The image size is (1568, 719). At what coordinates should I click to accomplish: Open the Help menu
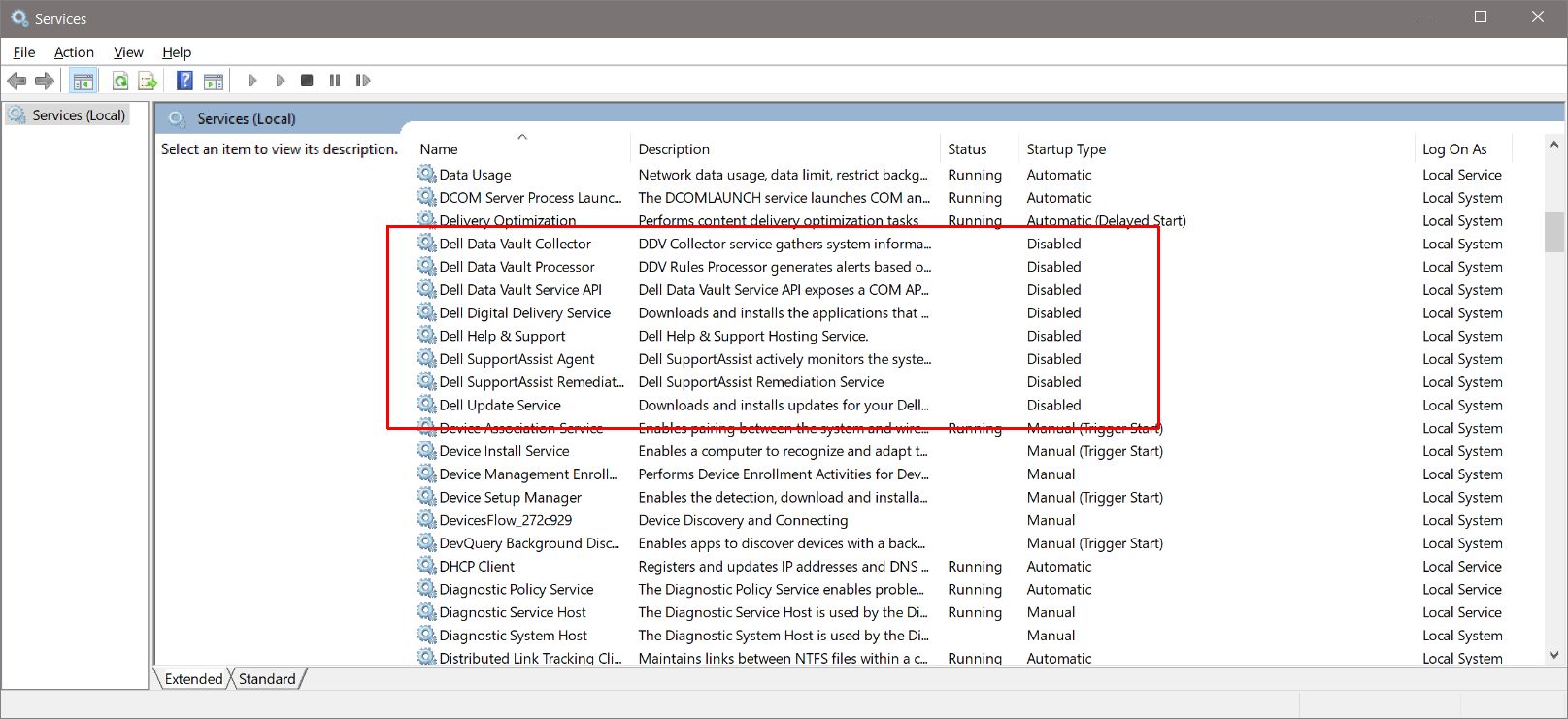pos(177,52)
